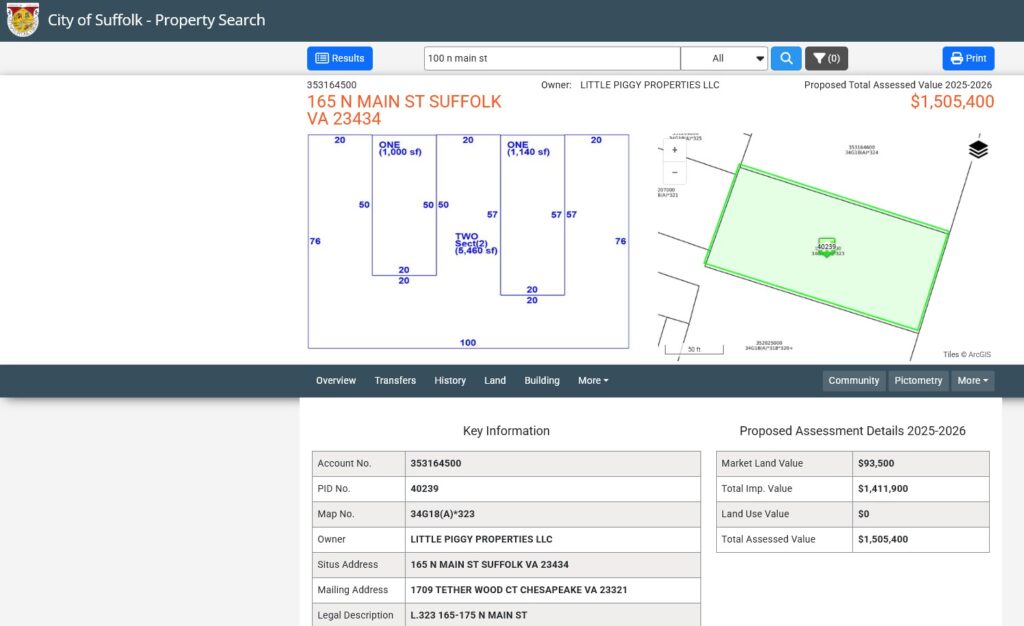Screen dimensions: 1024x626
Task: Open the History tab
Action: tap(450, 381)
